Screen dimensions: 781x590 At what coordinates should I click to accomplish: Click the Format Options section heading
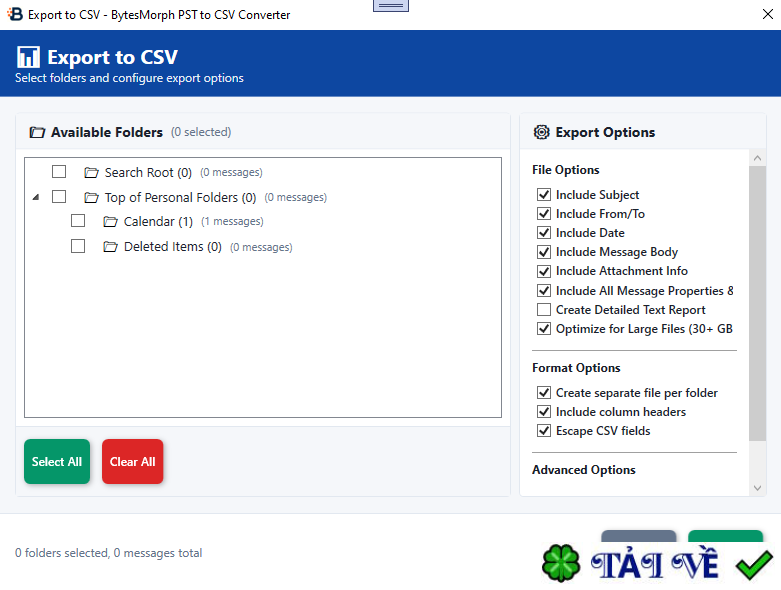point(576,368)
